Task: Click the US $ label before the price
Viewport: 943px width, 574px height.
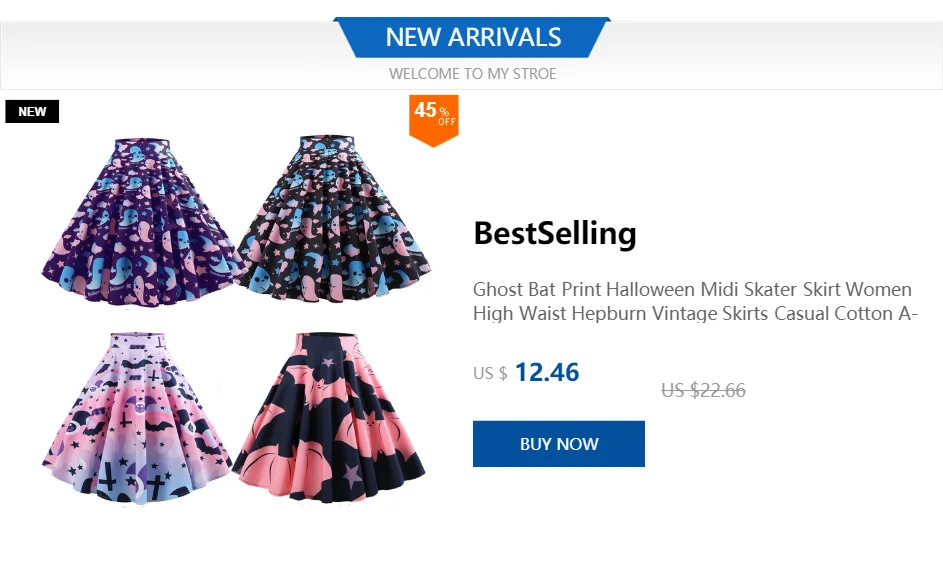Action: point(490,373)
